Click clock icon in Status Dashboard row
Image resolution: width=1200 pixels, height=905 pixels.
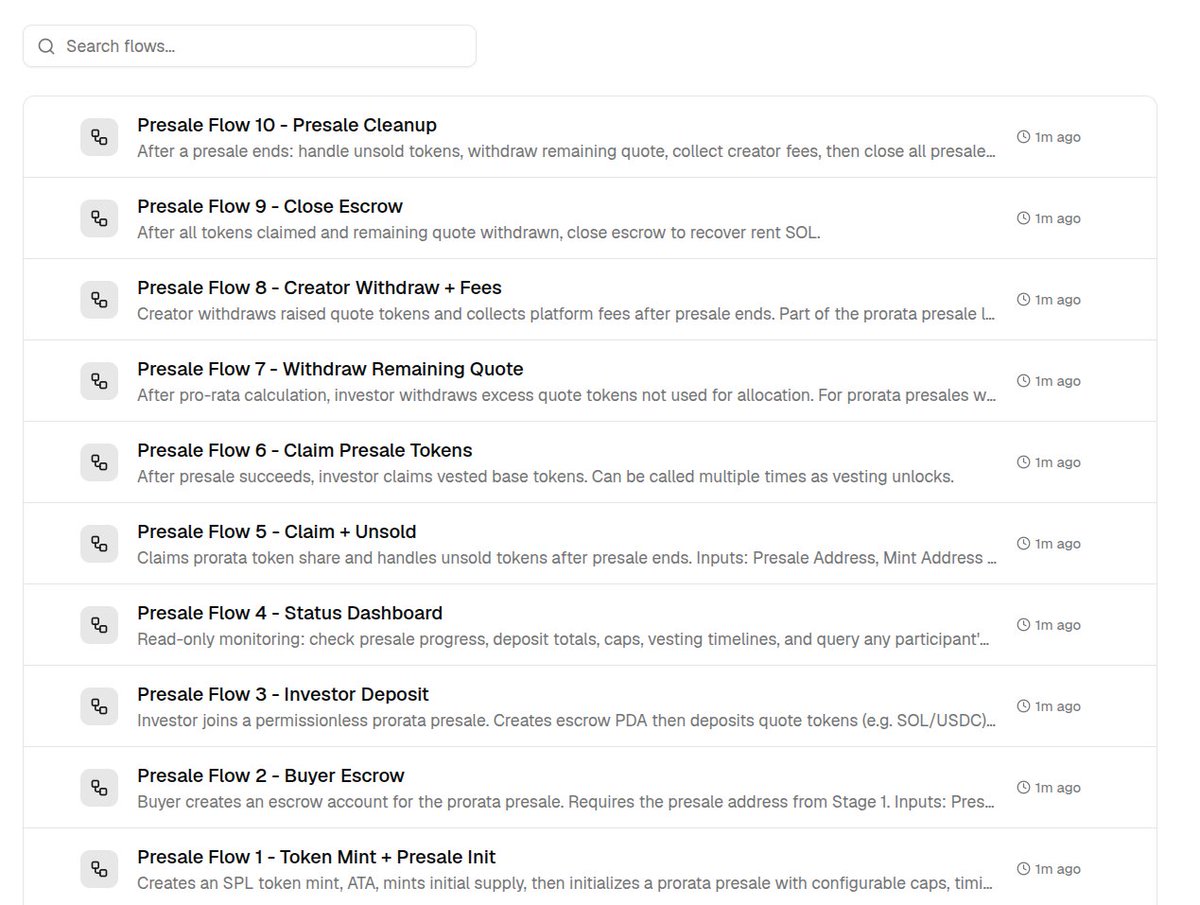click(x=1023, y=625)
